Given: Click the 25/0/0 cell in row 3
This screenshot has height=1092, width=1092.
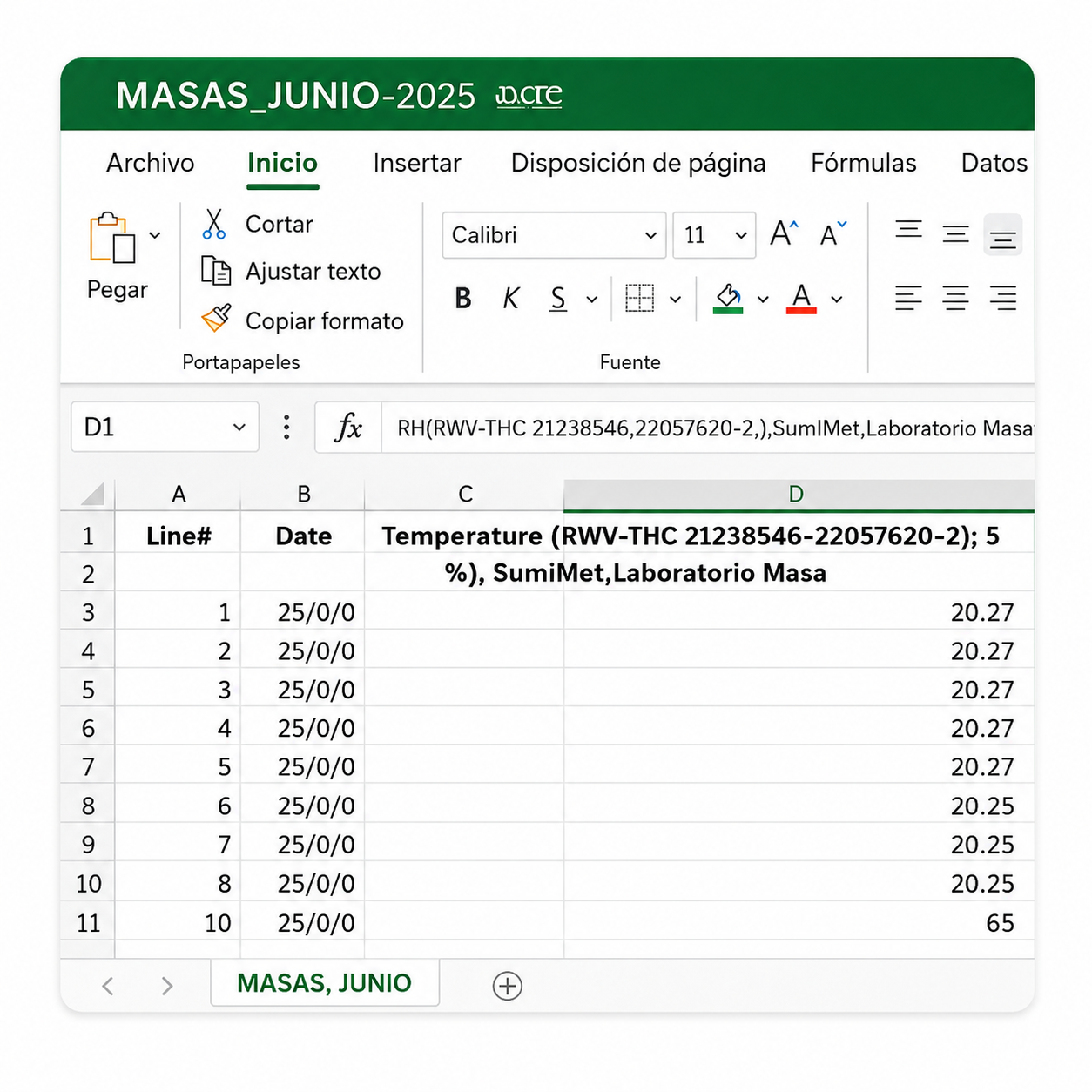Looking at the screenshot, I should [x=303, y=612].
